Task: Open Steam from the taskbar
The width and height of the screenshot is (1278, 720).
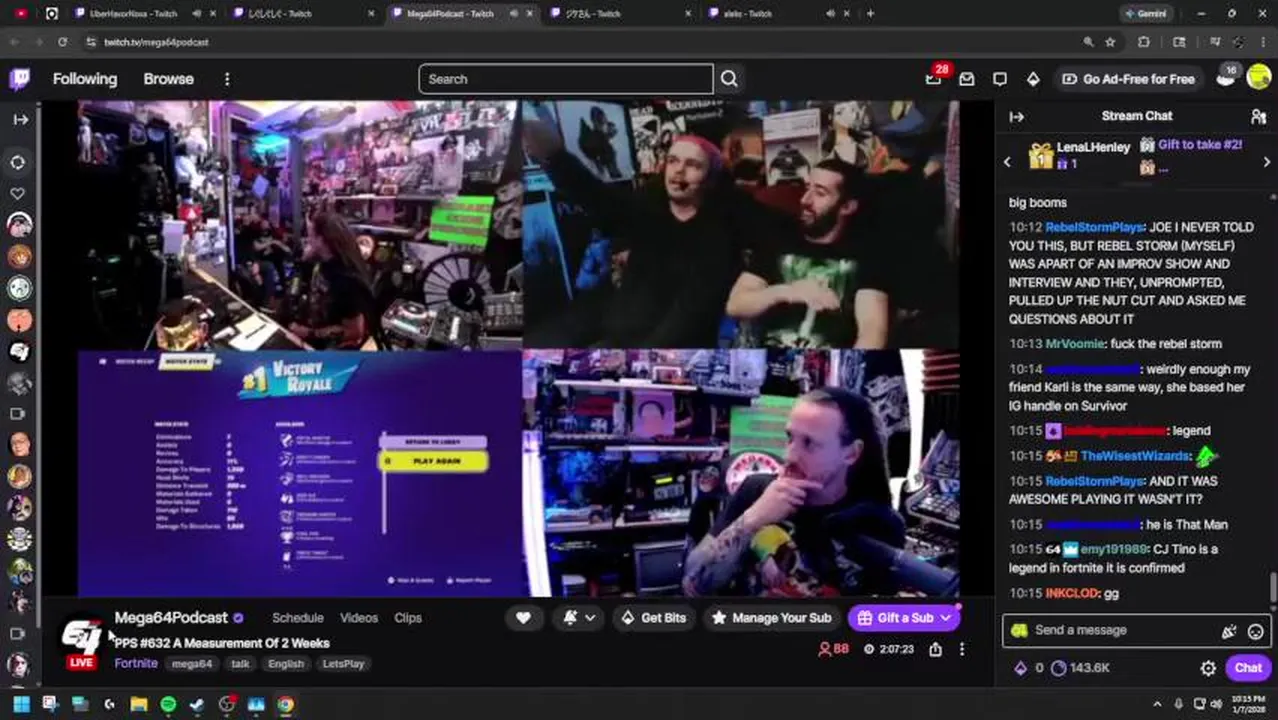Action: (197, 704)
